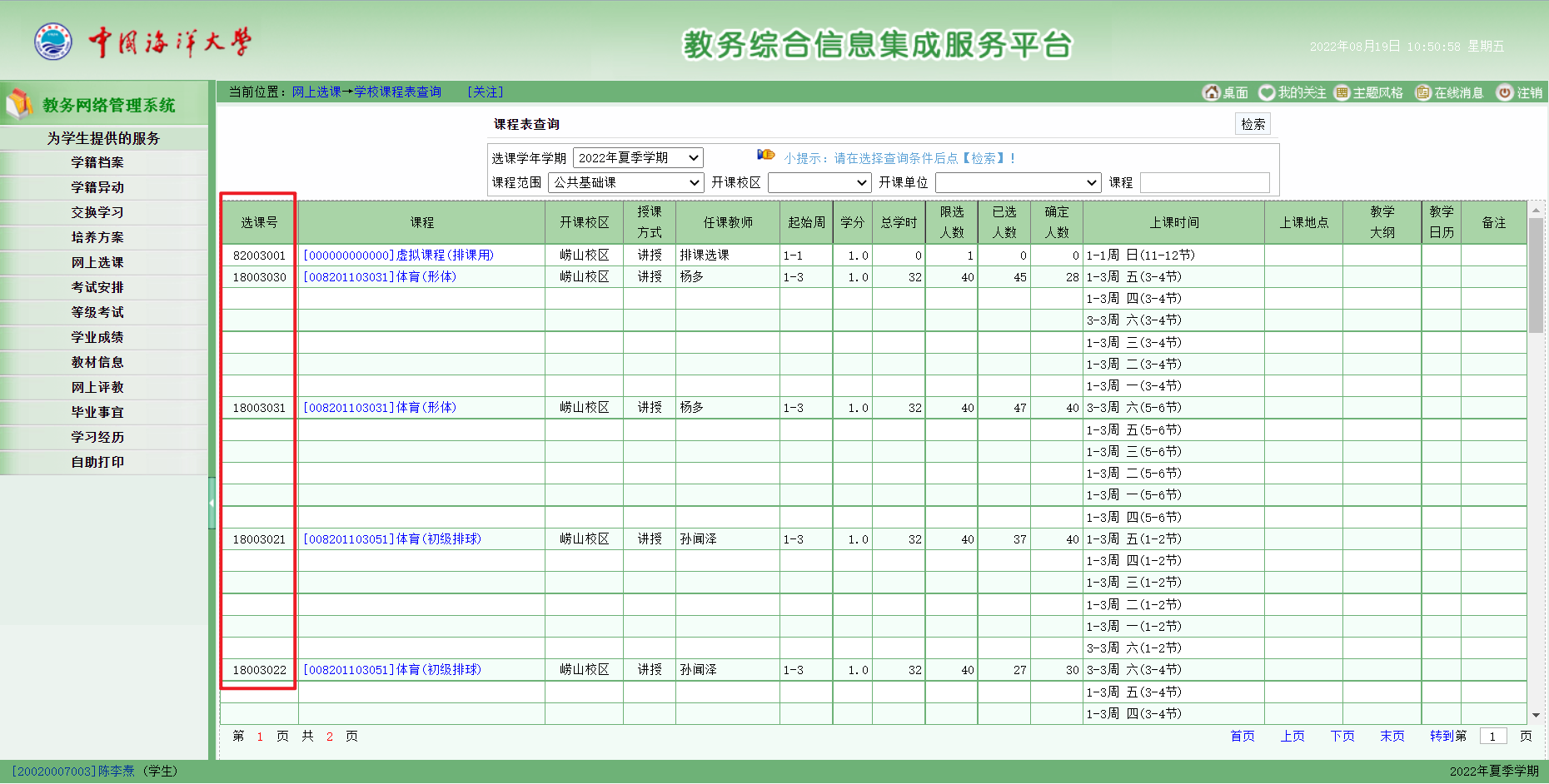This screenshot has height=784, width=1549.
Task: Click the logout power icon
Action: [x=1504, y=92]
